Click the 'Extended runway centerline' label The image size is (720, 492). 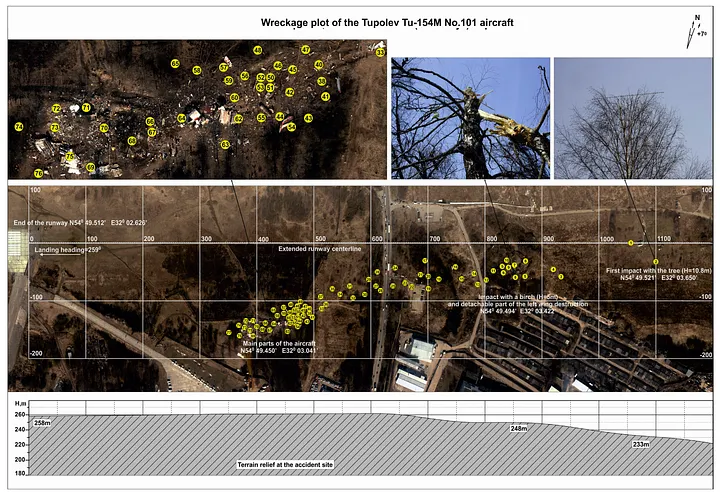tap(320, 249)
